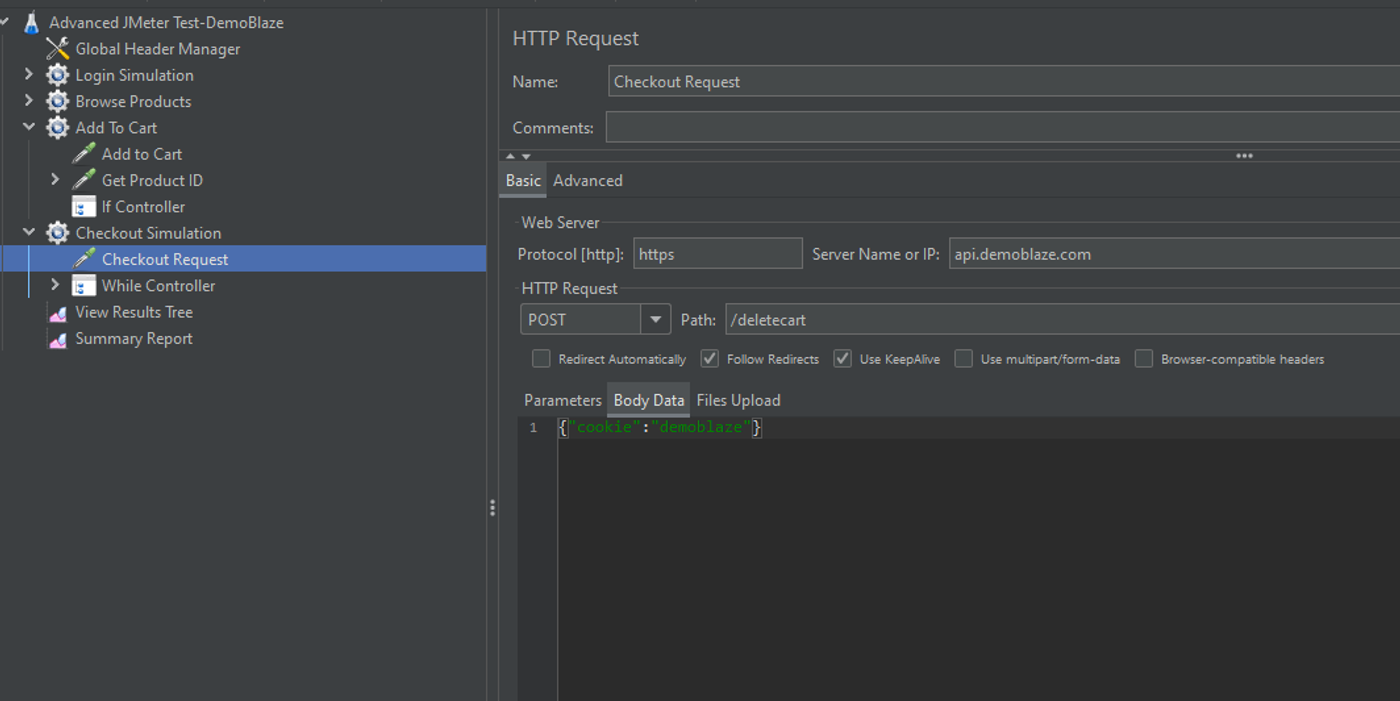Select the Add to Cart sampler label
This screenshot has width=1400, height=701.
coord(142,154)
